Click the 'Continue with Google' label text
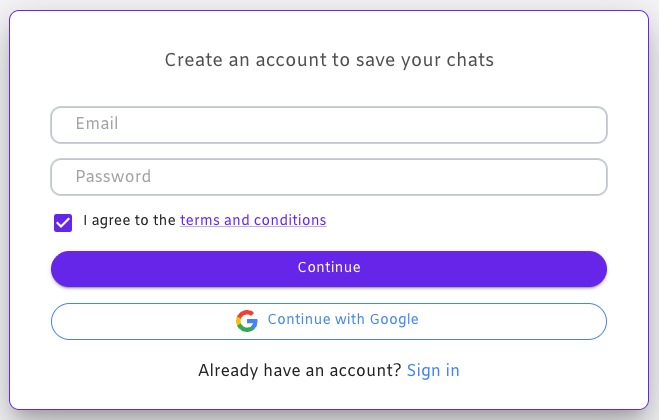Viewport: 659px width, 420px height. (x=343, y=320)
